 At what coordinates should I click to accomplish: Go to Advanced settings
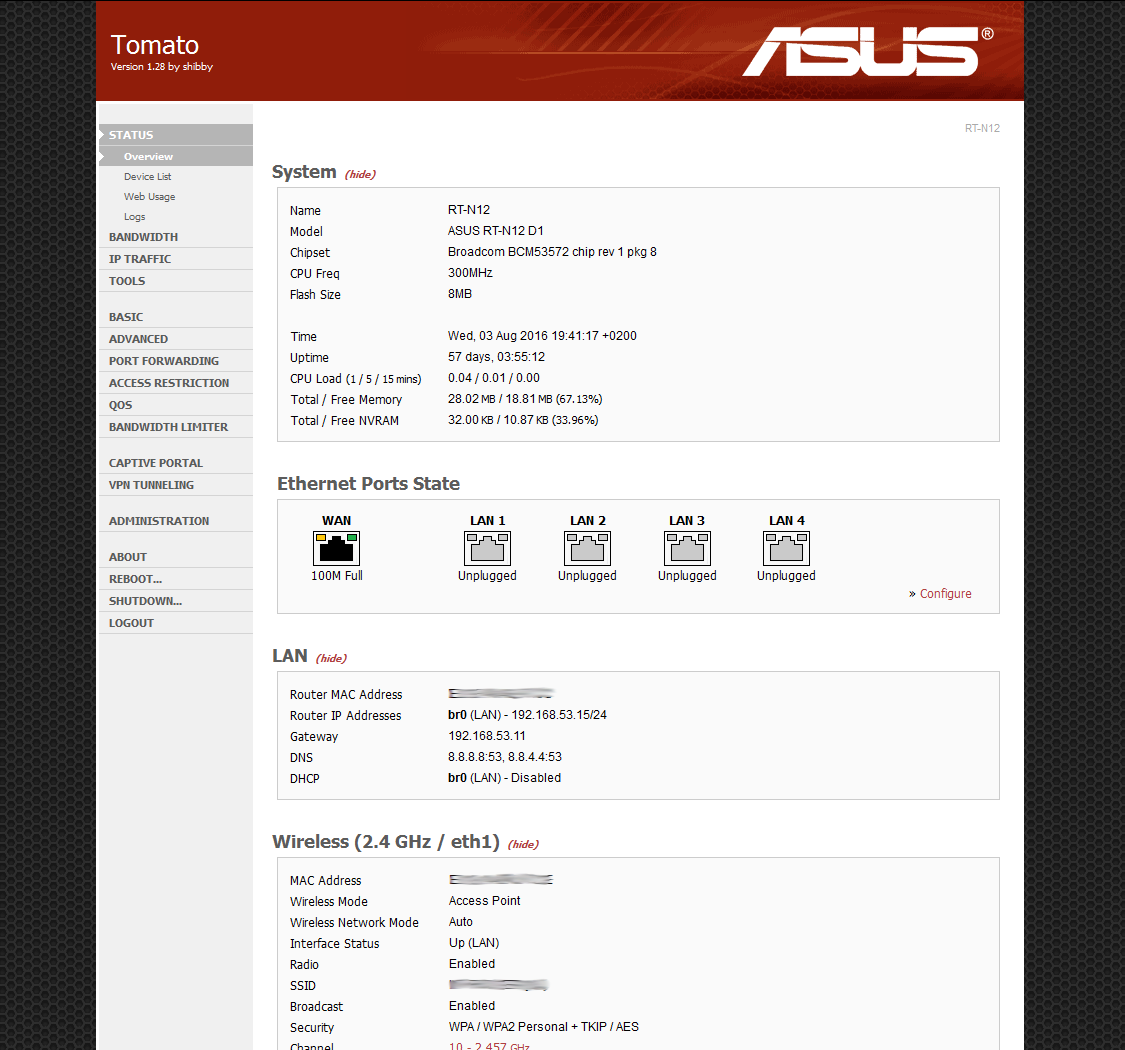point(176,339)
